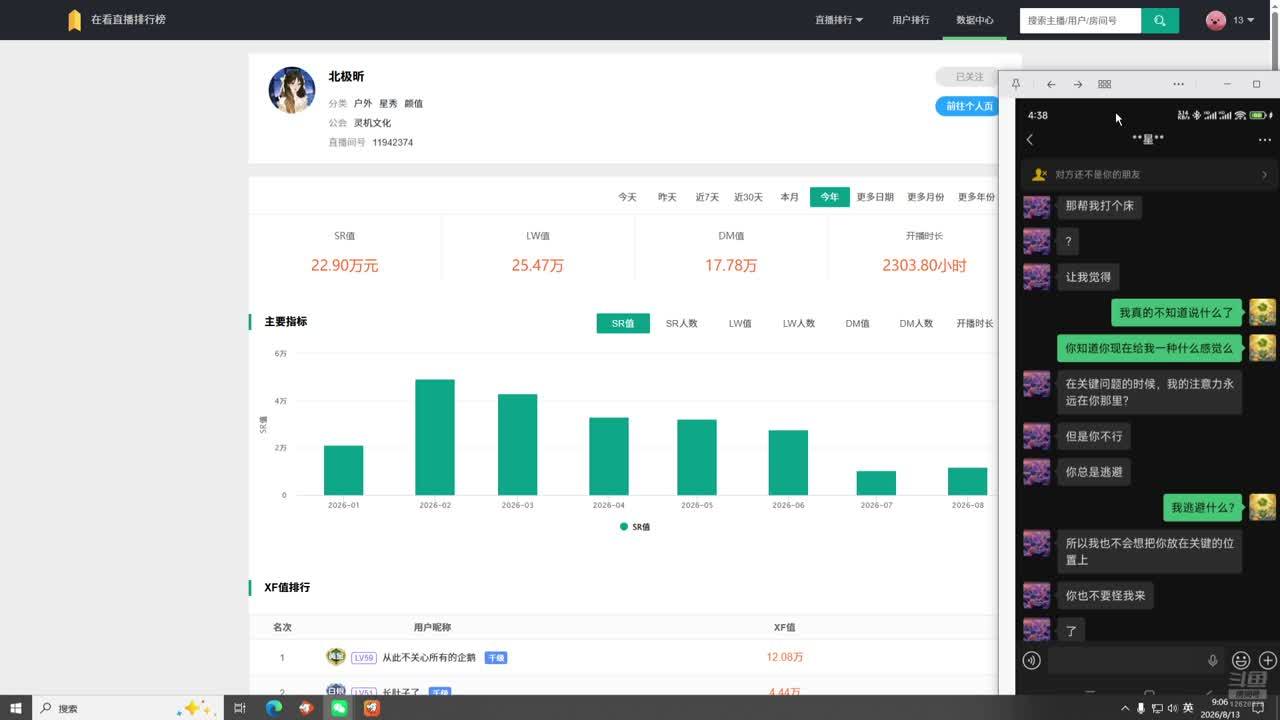Focus the 搜索主播/用户/房间号 search field
The height and width of the screenshot is (720, 1280).
coord(1080,20)
